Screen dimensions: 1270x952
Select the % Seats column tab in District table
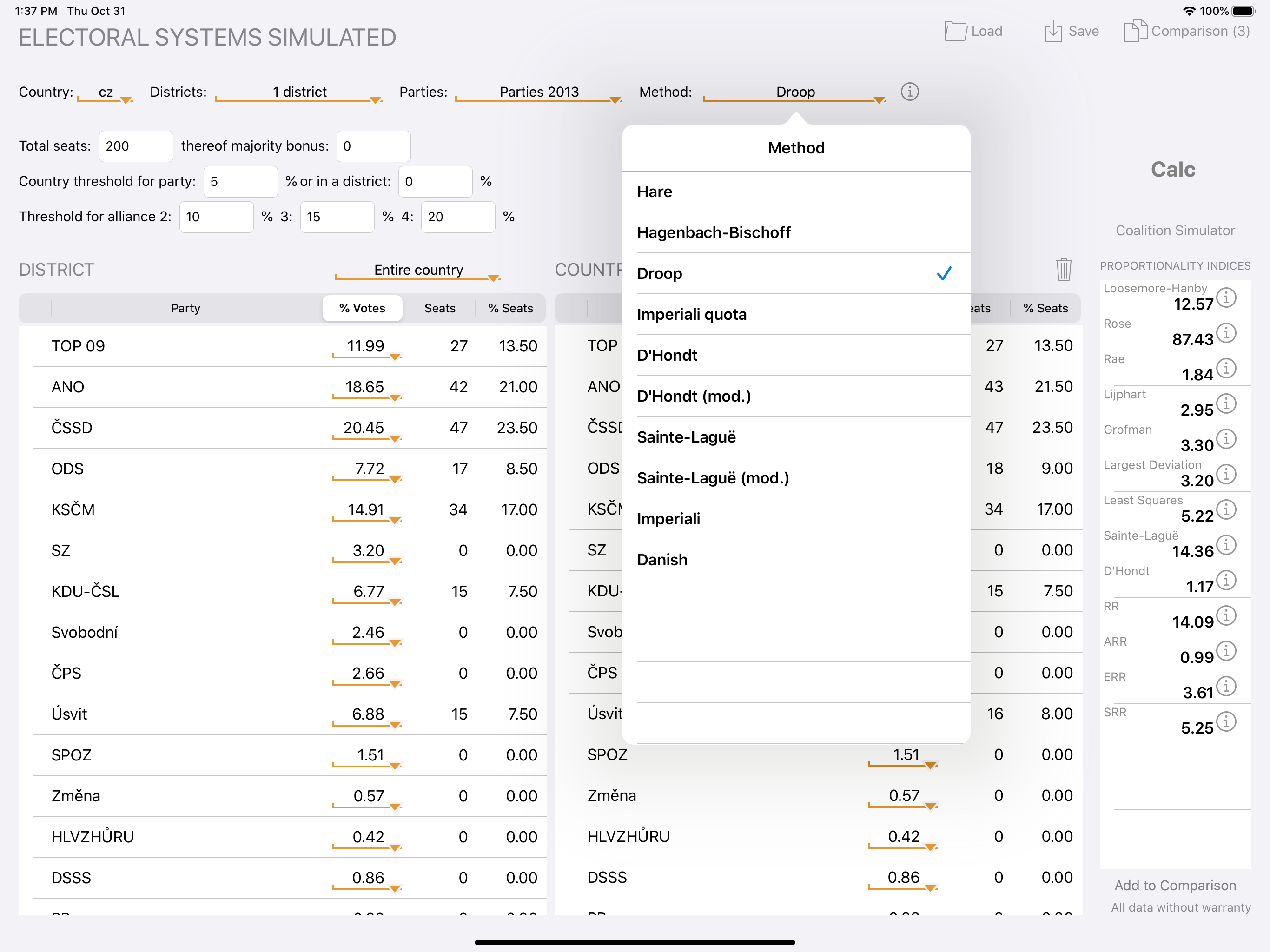[510, 308]
